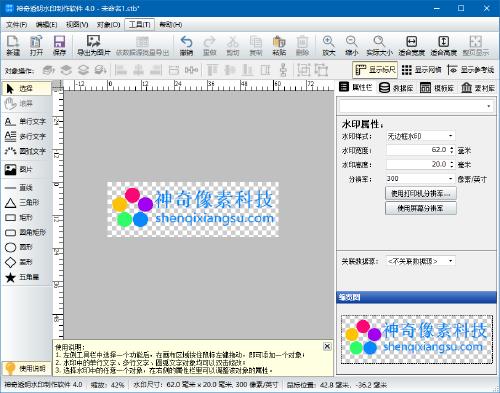500x393 pixels.
Task: Choose the multi-line text tool (多行文字)
Action: tap(27, 136)
